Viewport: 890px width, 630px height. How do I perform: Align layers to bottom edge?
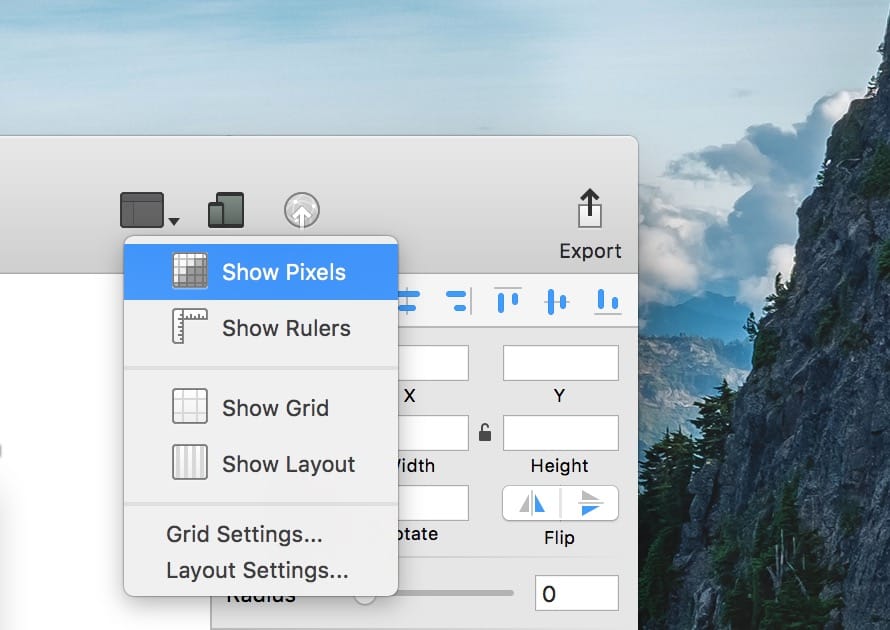click(x=607, y=301)
